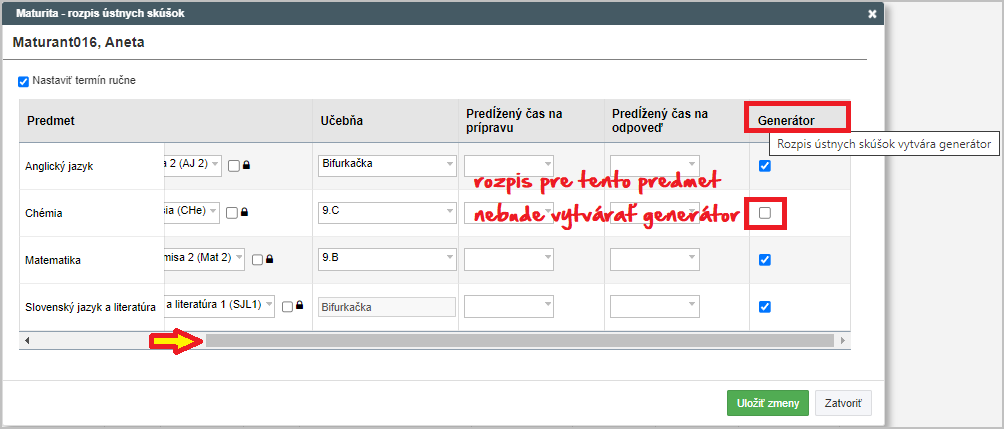
Task: Open preparation time dropdown for Slovenský jazyk
Action: [x=509, y=307]
